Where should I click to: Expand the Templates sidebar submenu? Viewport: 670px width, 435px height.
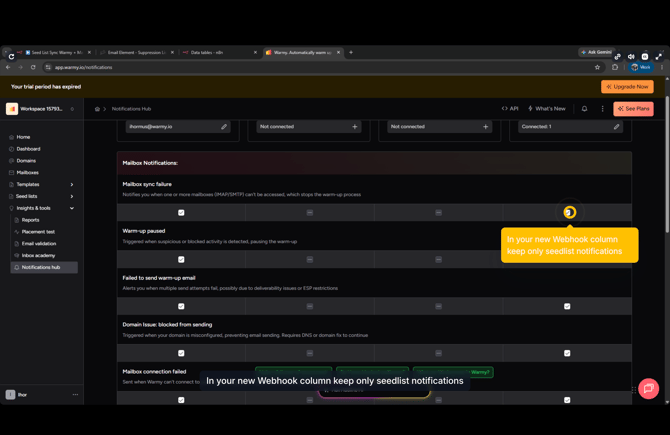tap(72, 185)
